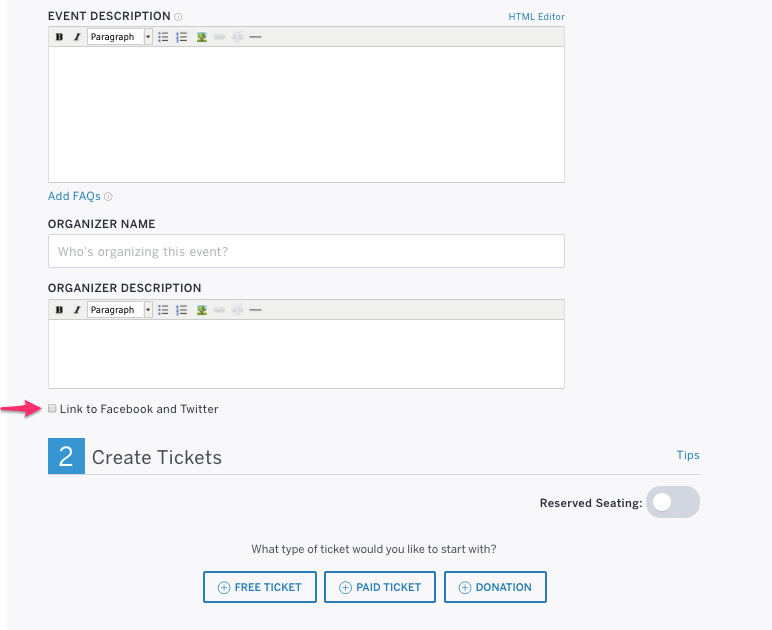
Task: Open Paragraph format dropdown in Organizer Description
Action: pyautogui.click(x=120, y=310)
